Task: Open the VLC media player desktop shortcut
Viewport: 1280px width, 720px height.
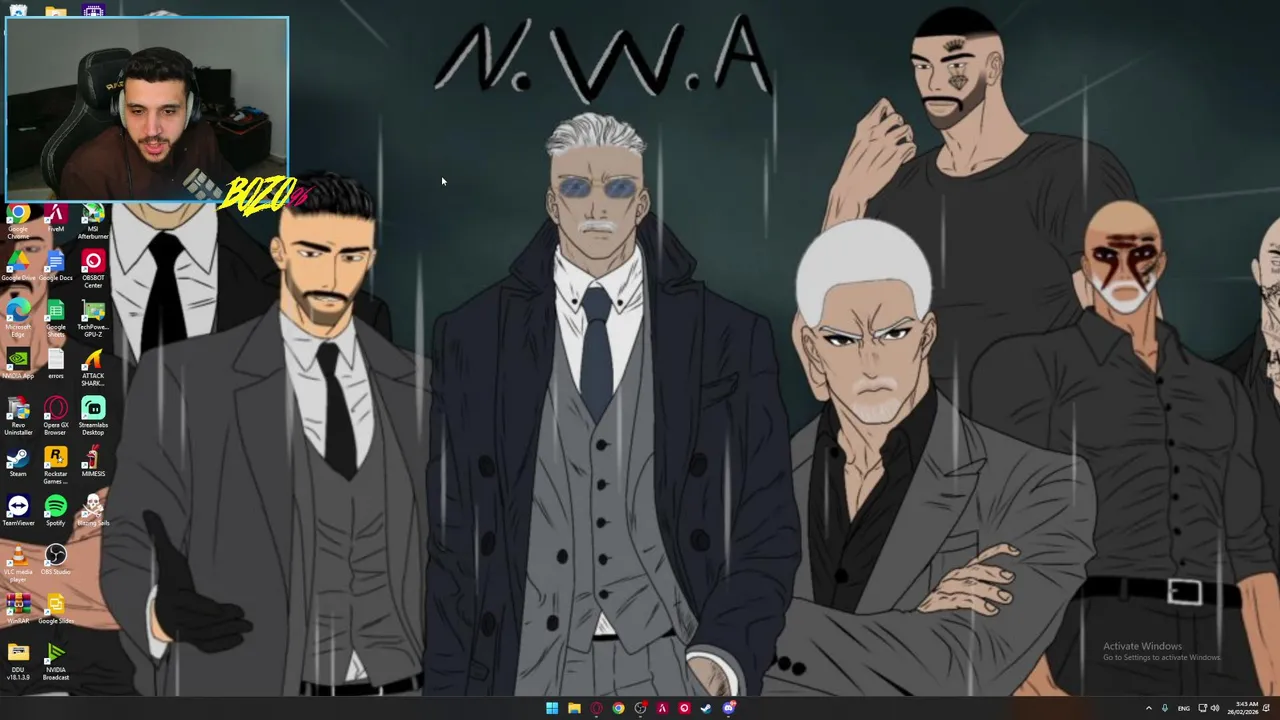Action: coord(18,563)
